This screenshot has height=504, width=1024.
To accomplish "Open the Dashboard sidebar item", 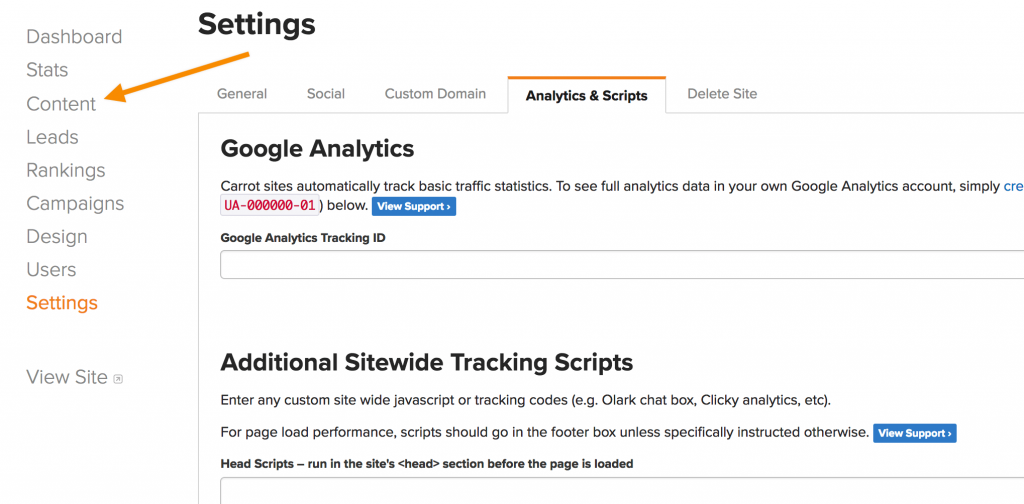I will [x=74, y=37].
